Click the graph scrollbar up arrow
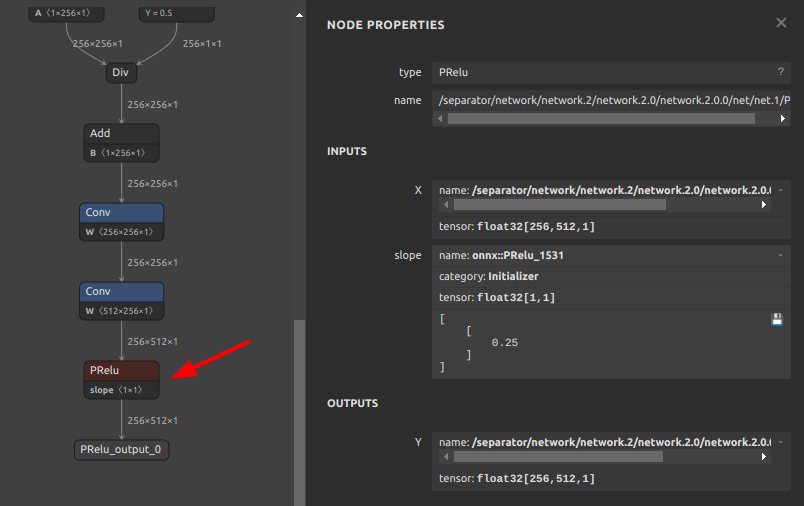 299,17
